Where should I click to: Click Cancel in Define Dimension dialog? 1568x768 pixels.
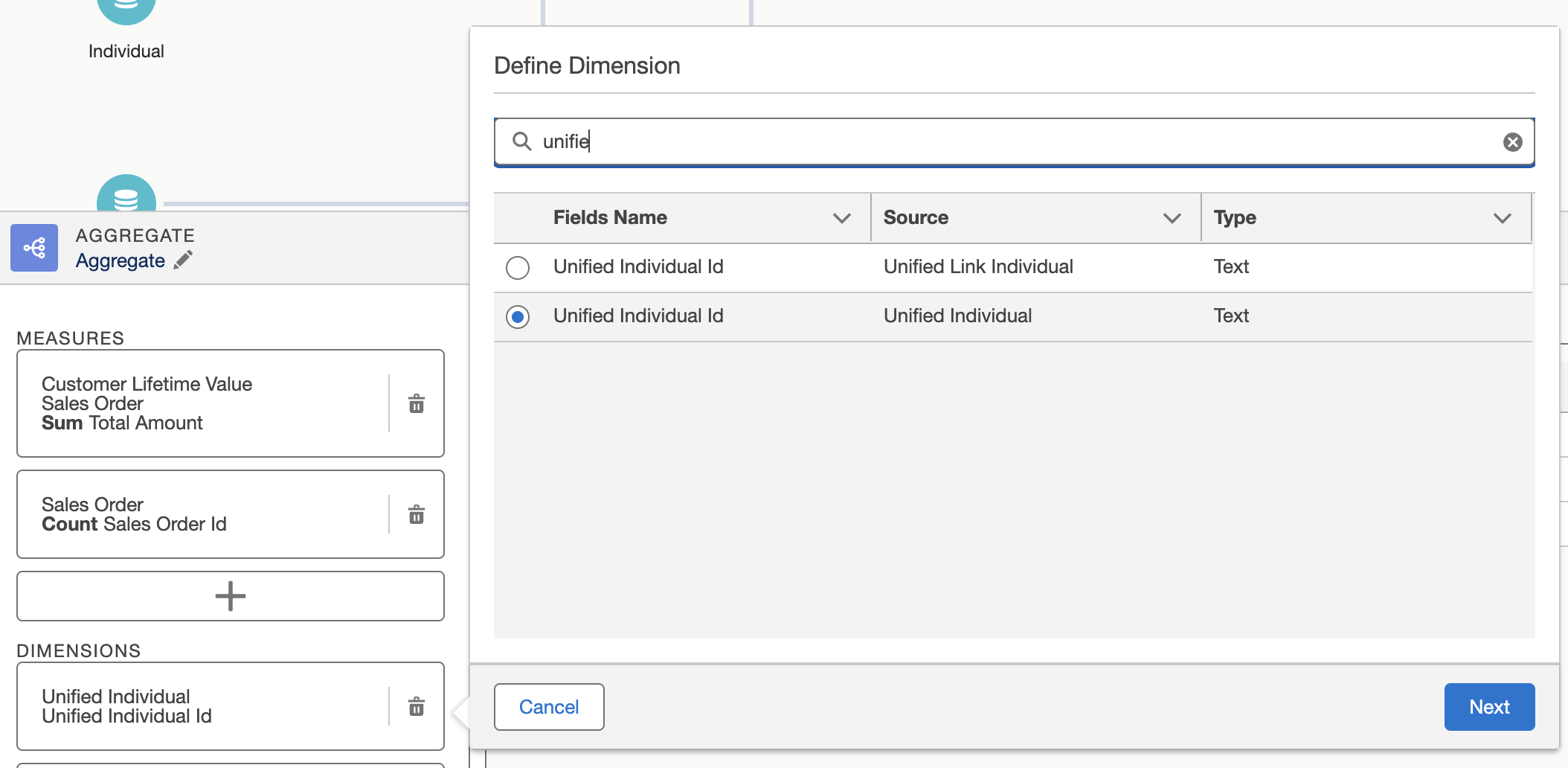pos(549,707)
